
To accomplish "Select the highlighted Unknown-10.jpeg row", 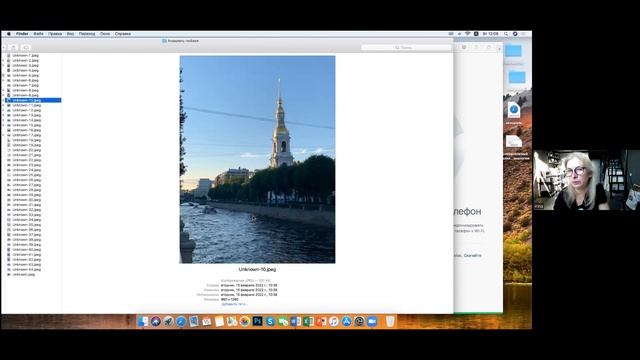I will (33, 100).
